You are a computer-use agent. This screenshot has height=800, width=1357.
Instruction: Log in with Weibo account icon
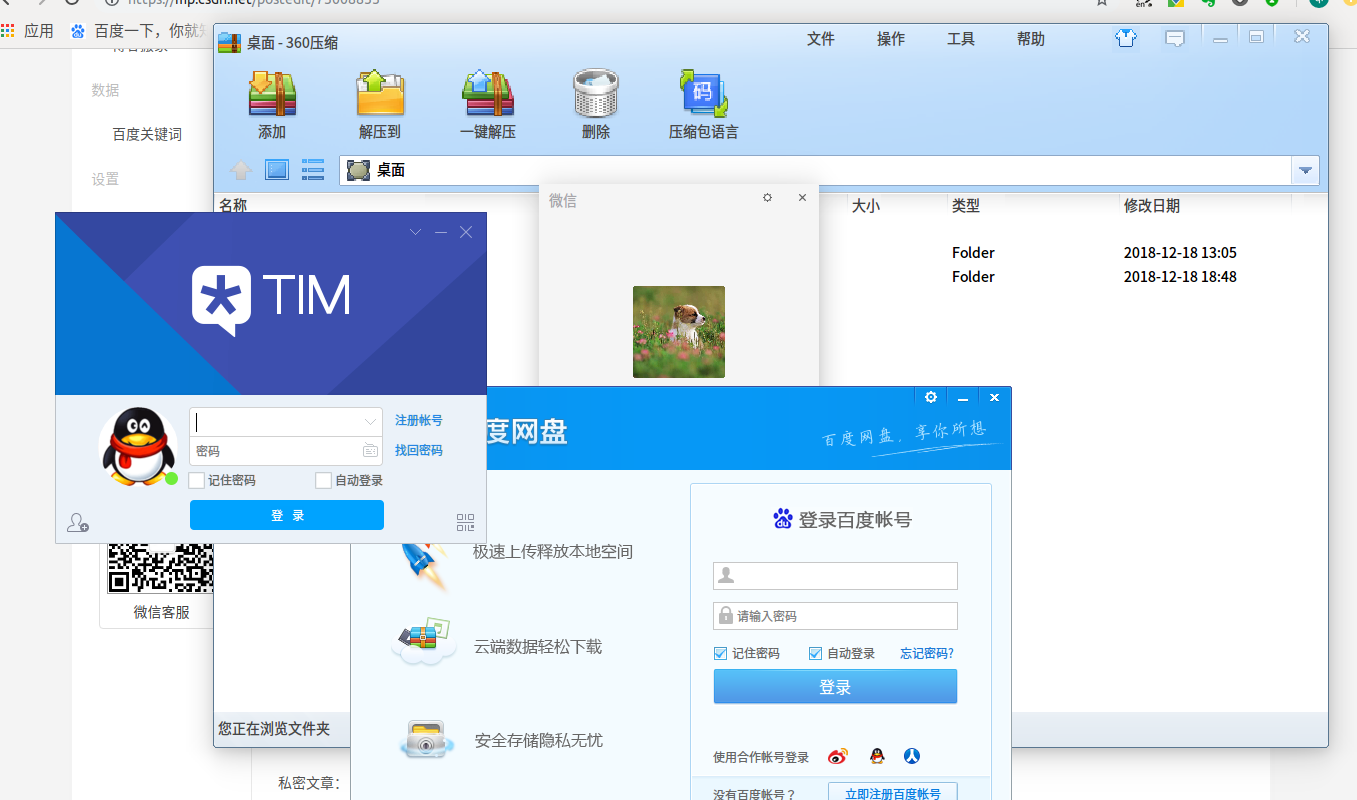pos(838,757)
